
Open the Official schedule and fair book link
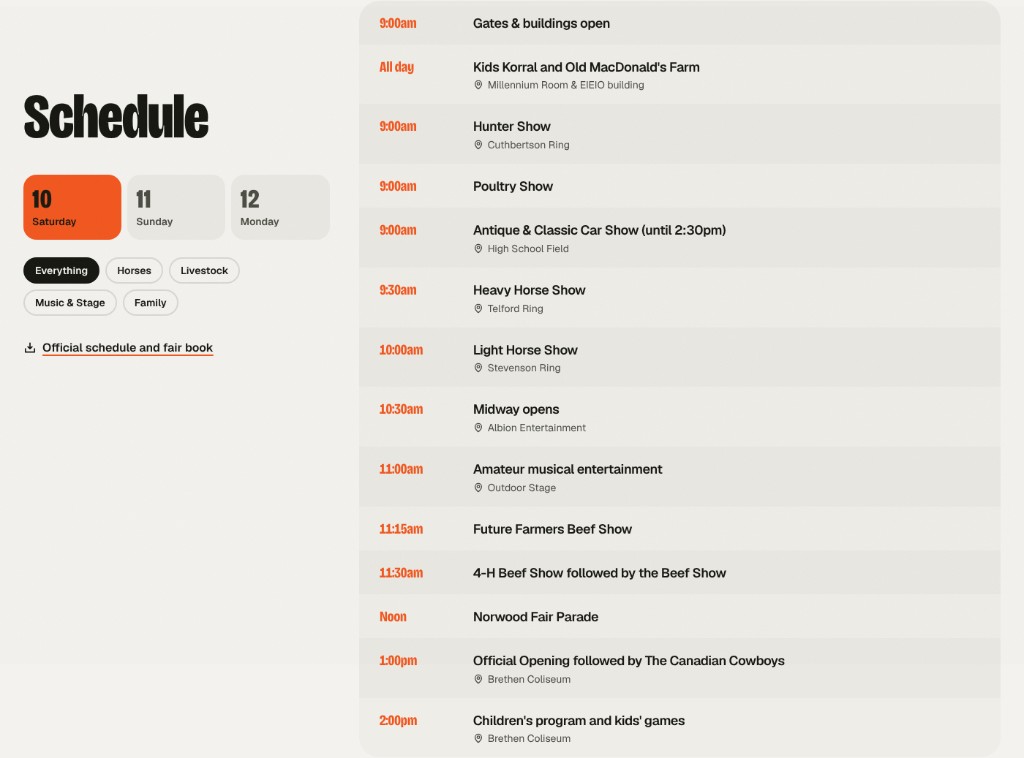pos(127,348)
